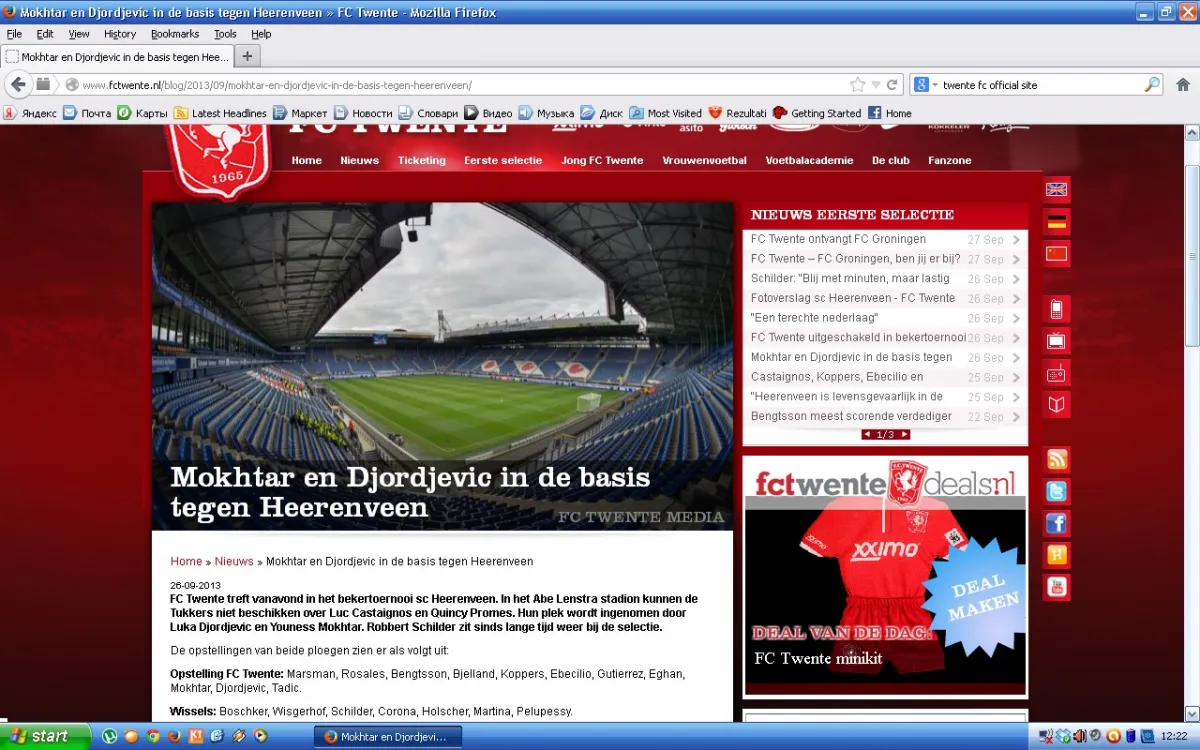Open 'Fotoverslag sc Heerenveen - FC Twente' article
Viewport: 1200px width, 750px height.
pos(853,298)
